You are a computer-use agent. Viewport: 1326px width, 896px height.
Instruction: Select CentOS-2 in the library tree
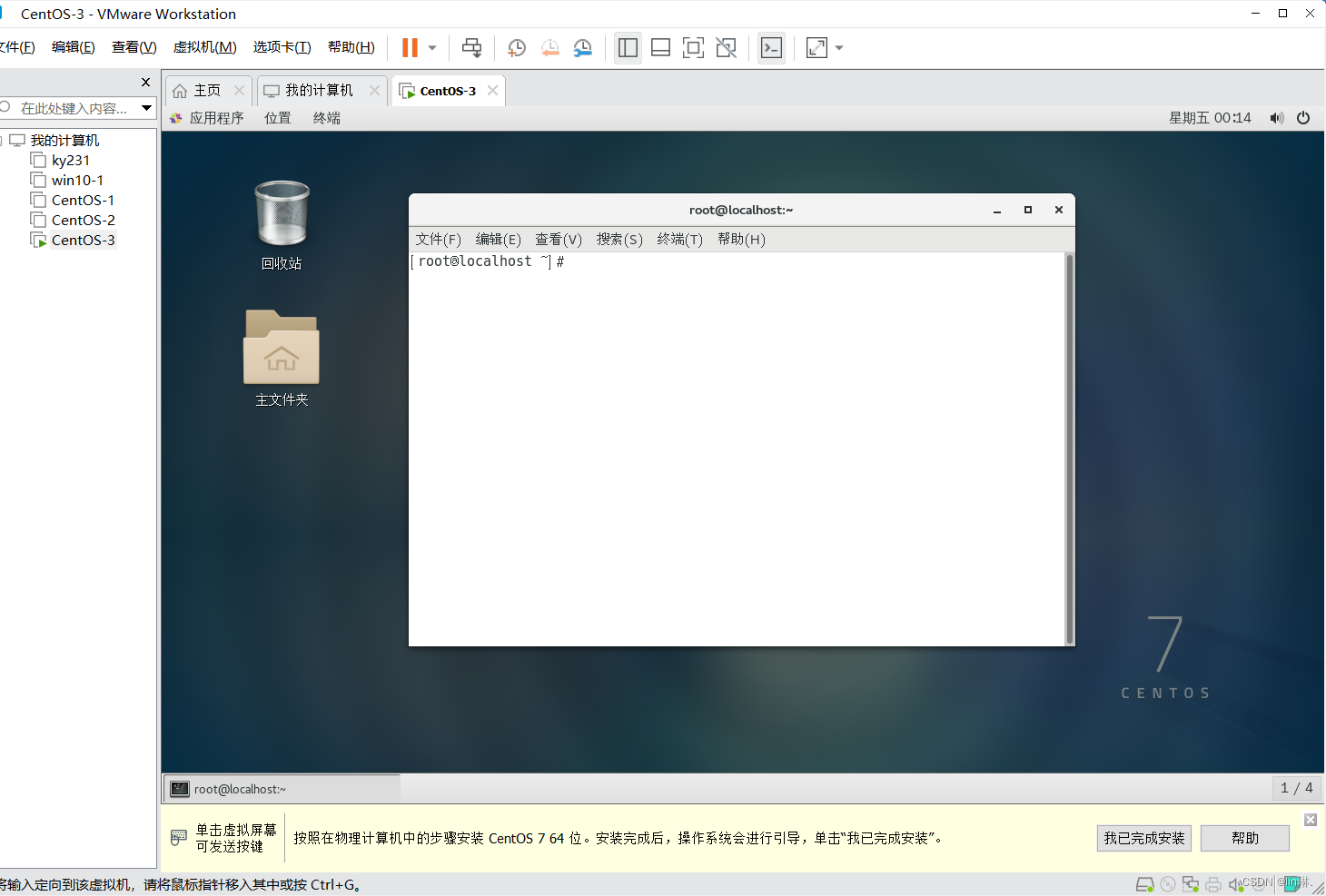83,221
